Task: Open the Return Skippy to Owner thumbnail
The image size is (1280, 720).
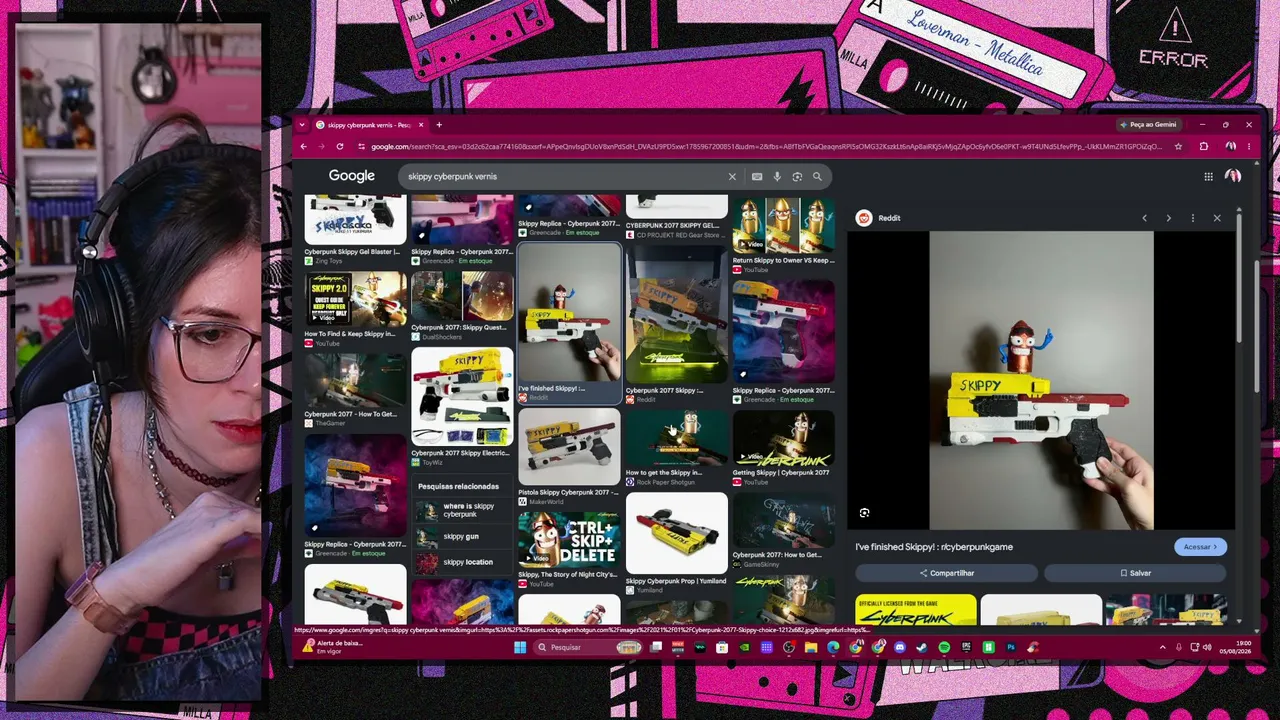Action: (784, 226)
